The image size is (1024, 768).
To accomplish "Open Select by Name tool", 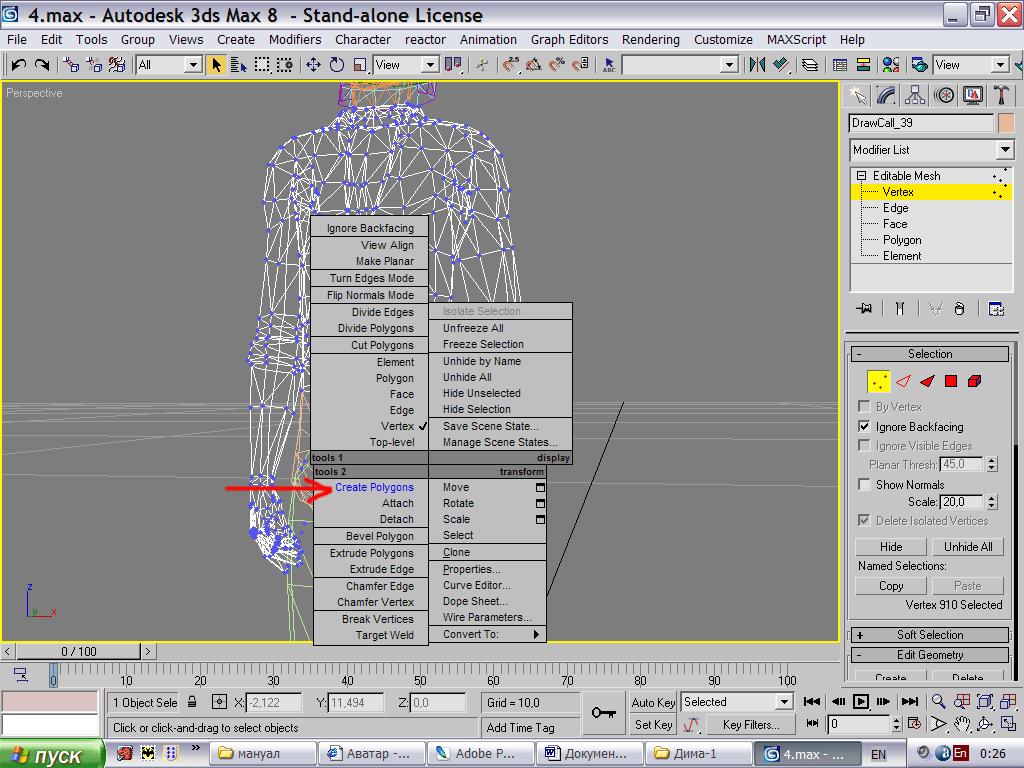I will (238, 65).
